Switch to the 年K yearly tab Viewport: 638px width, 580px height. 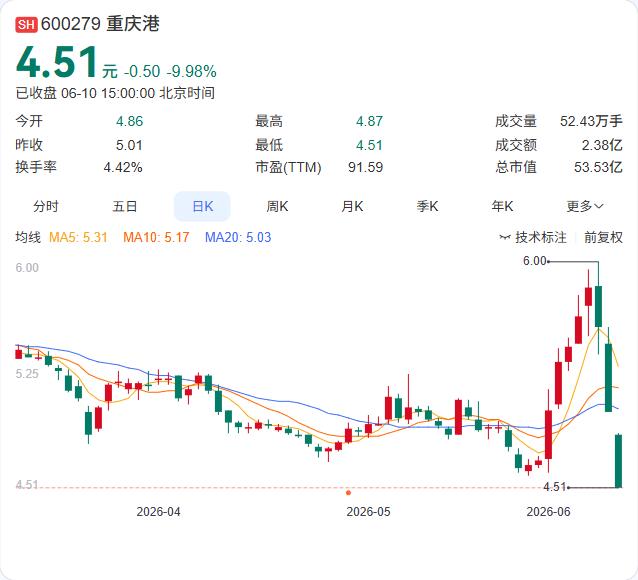[x=502, y=206]
